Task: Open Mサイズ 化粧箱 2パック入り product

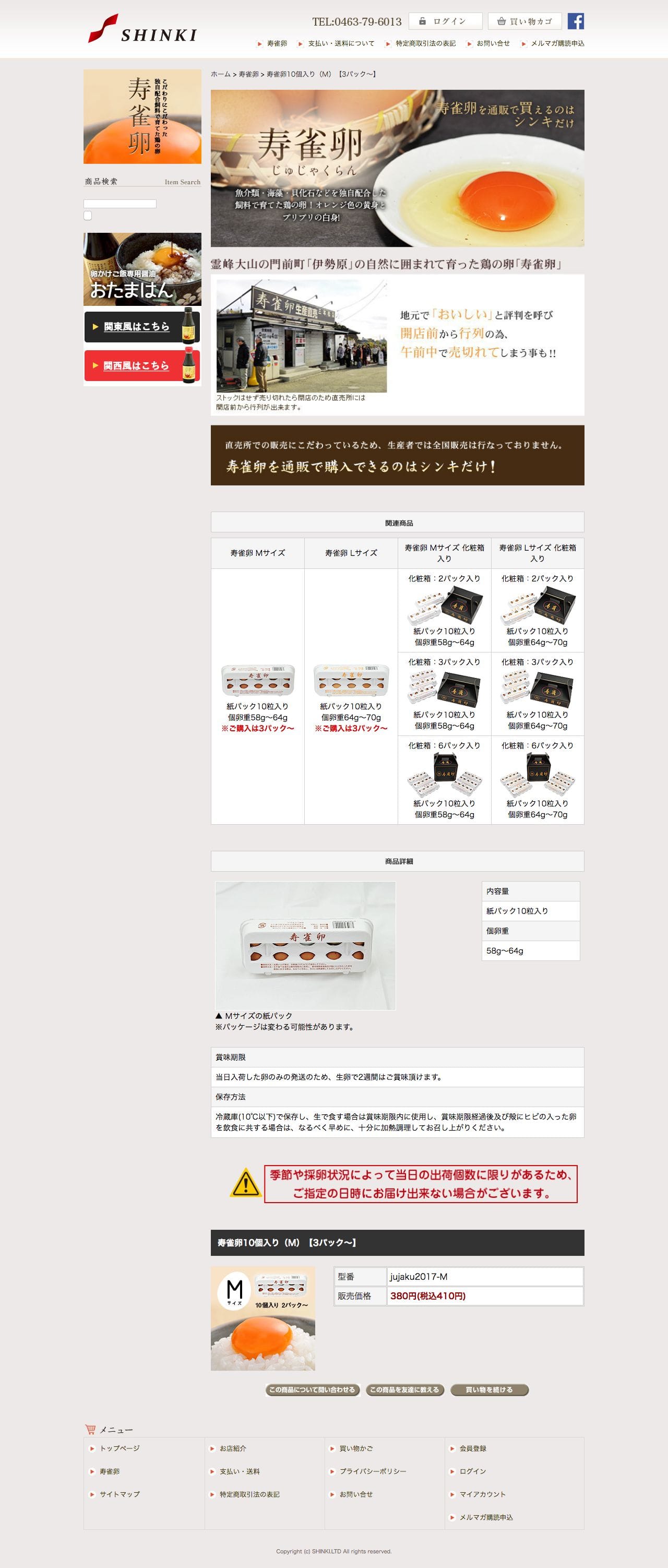Action: (x=445, y=606)
